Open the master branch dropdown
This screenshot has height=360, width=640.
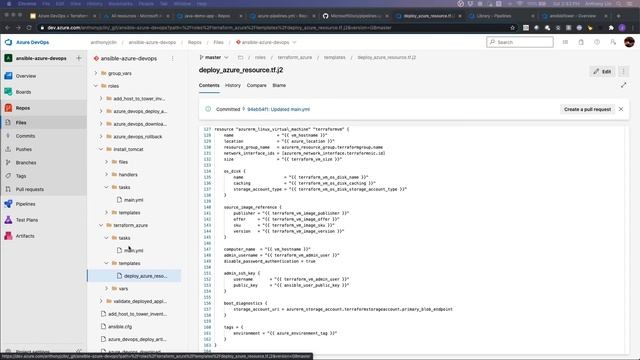[214, 58]
